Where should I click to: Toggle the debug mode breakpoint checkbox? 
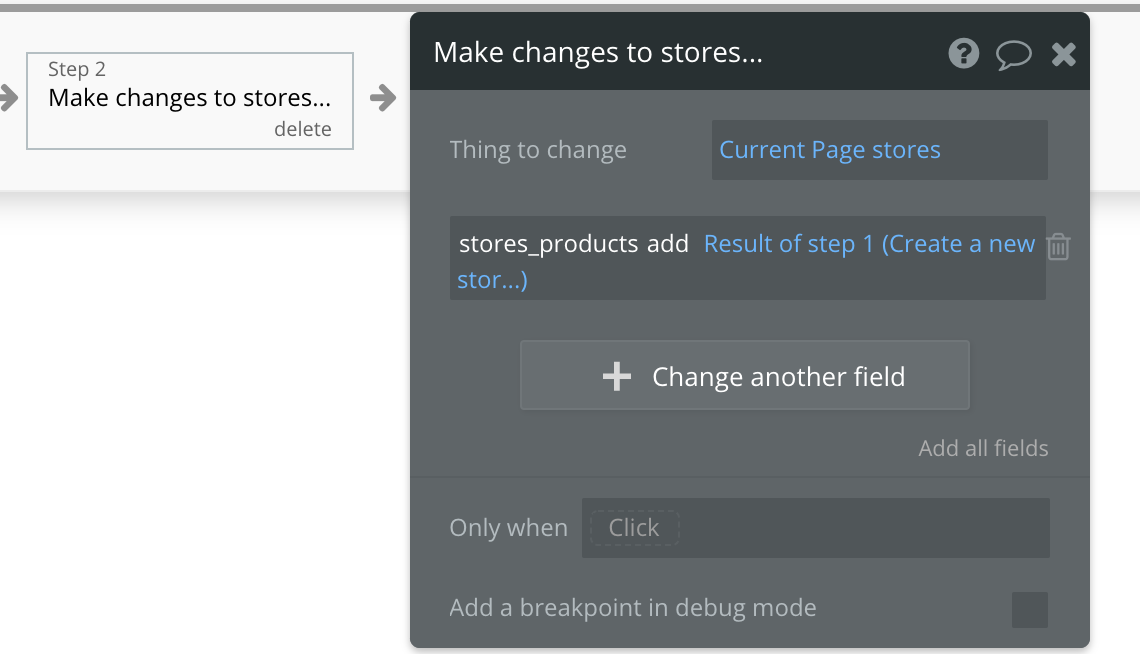coord(1029,609)
